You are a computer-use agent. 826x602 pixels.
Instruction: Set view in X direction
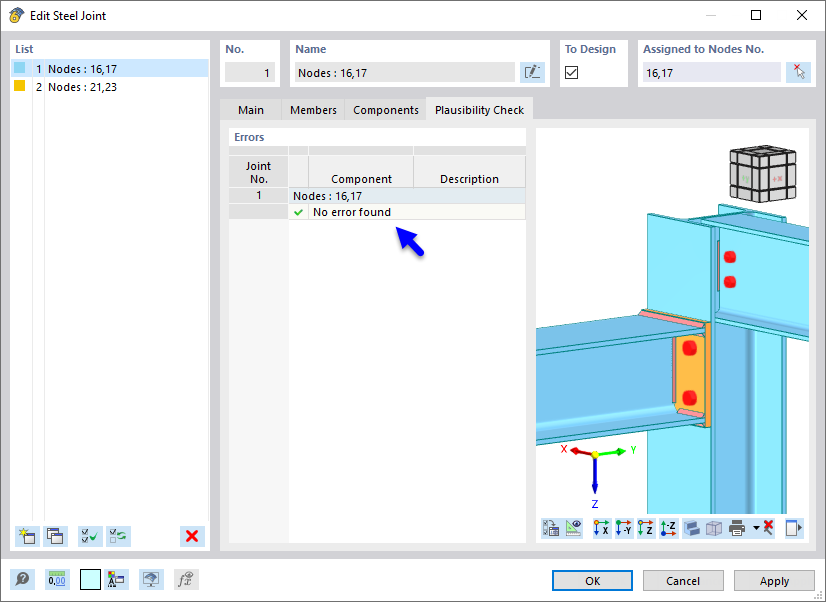click(x=603, y=528)
